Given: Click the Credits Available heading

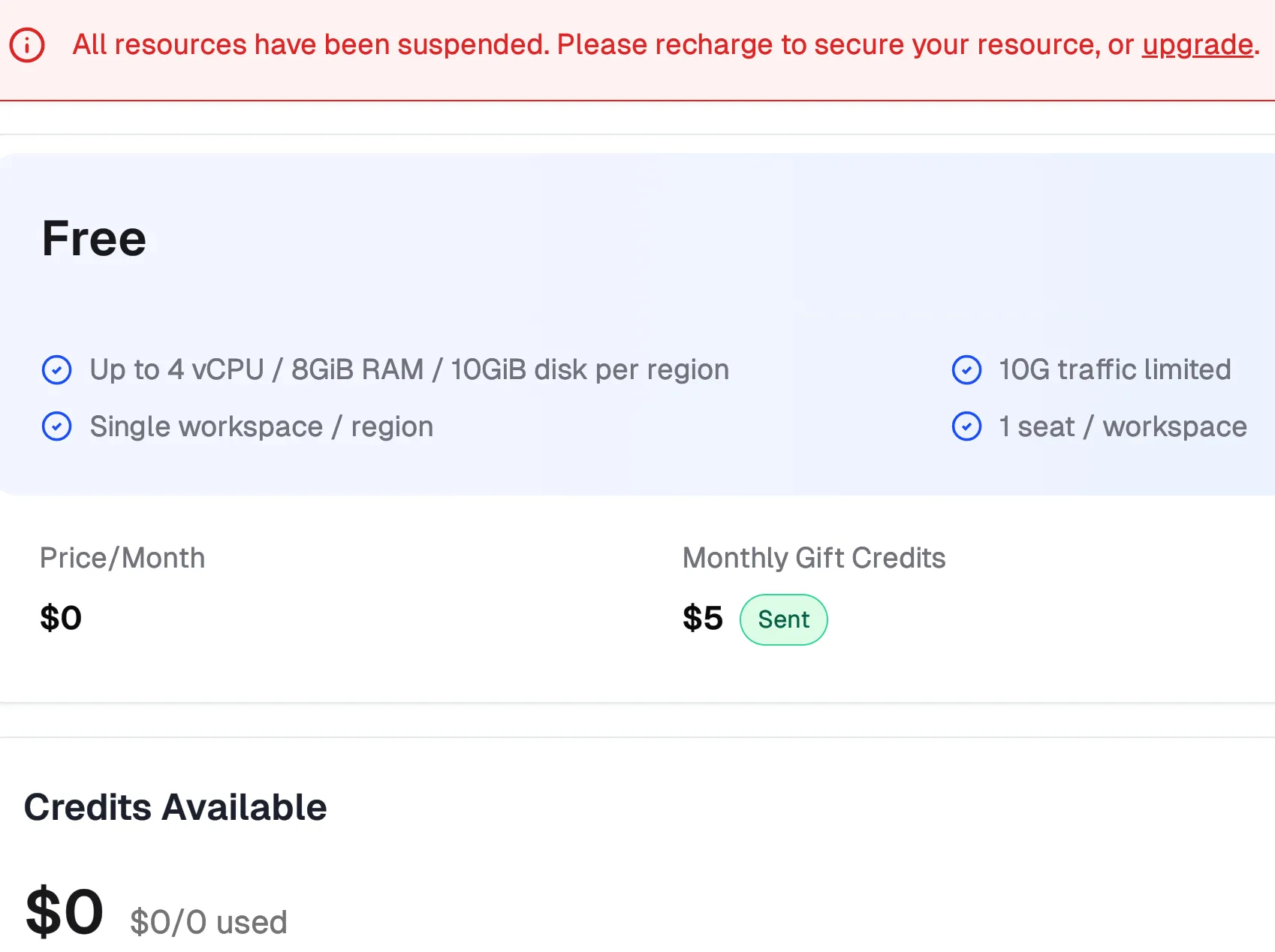Looking at the screenshot, I should (176, 807).
